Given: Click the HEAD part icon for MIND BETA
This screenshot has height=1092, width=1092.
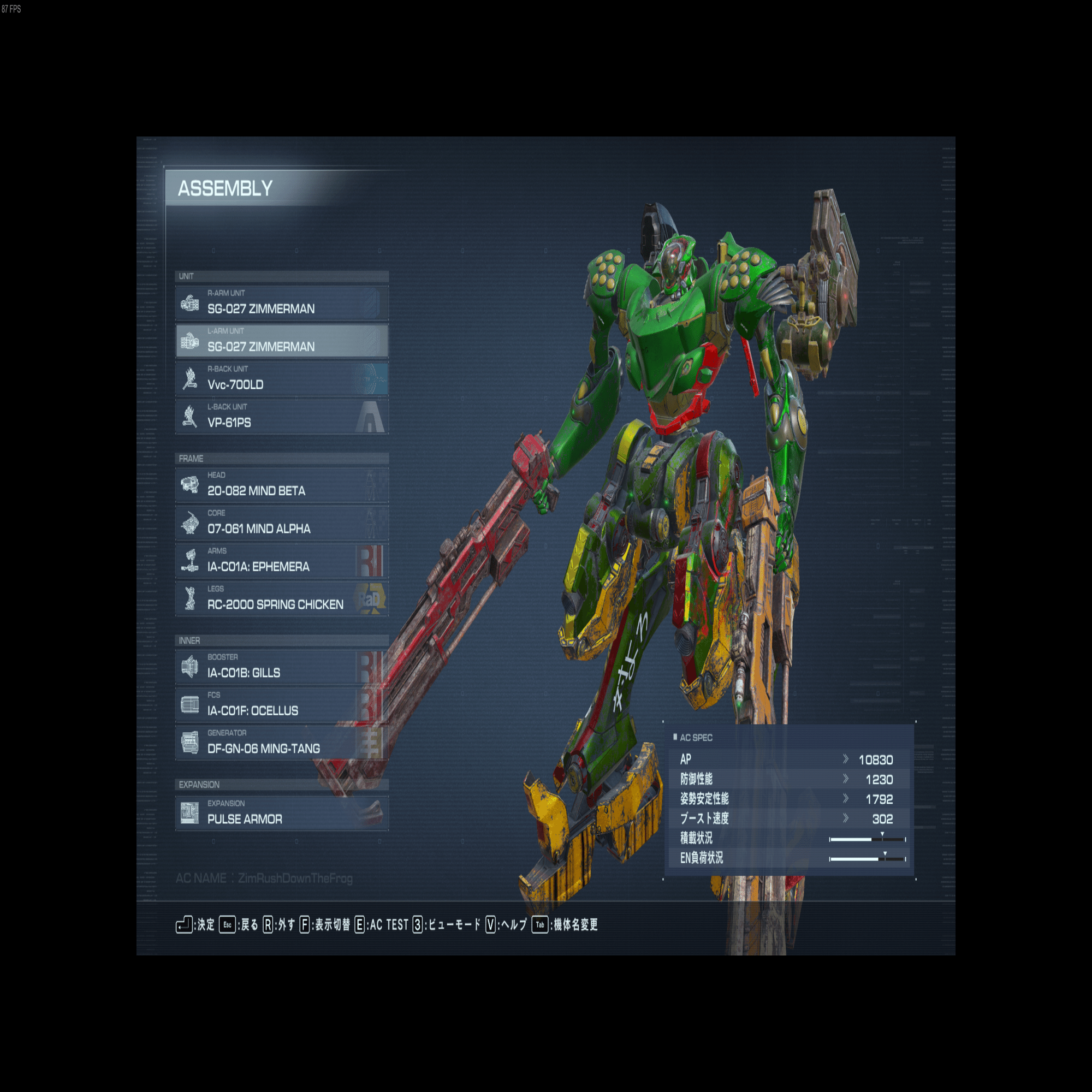Looking at the screenshot, I should pos(190,485).
